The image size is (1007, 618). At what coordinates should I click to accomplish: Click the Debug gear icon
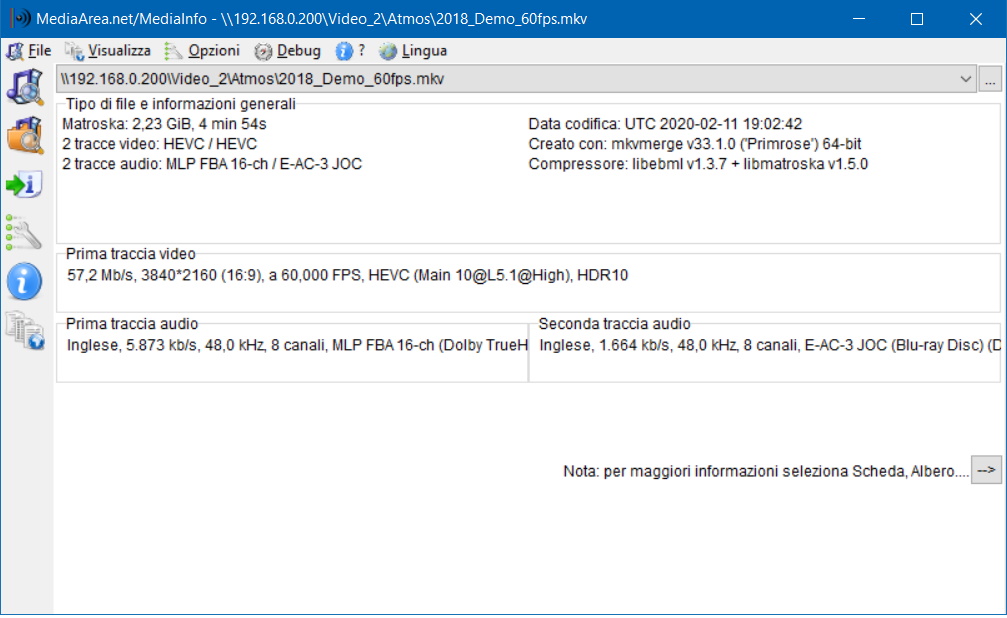pyautogui.click(x=263, y=51)
